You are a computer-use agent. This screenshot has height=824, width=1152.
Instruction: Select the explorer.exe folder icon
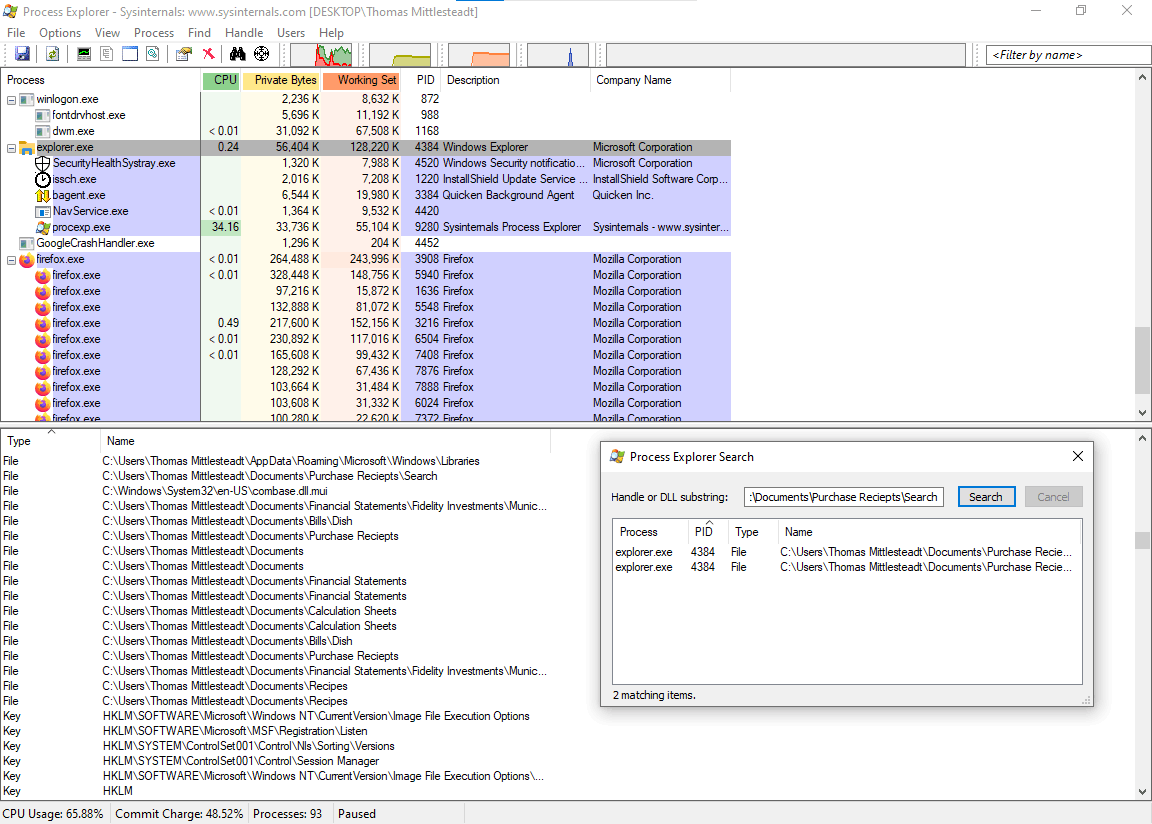26,148
